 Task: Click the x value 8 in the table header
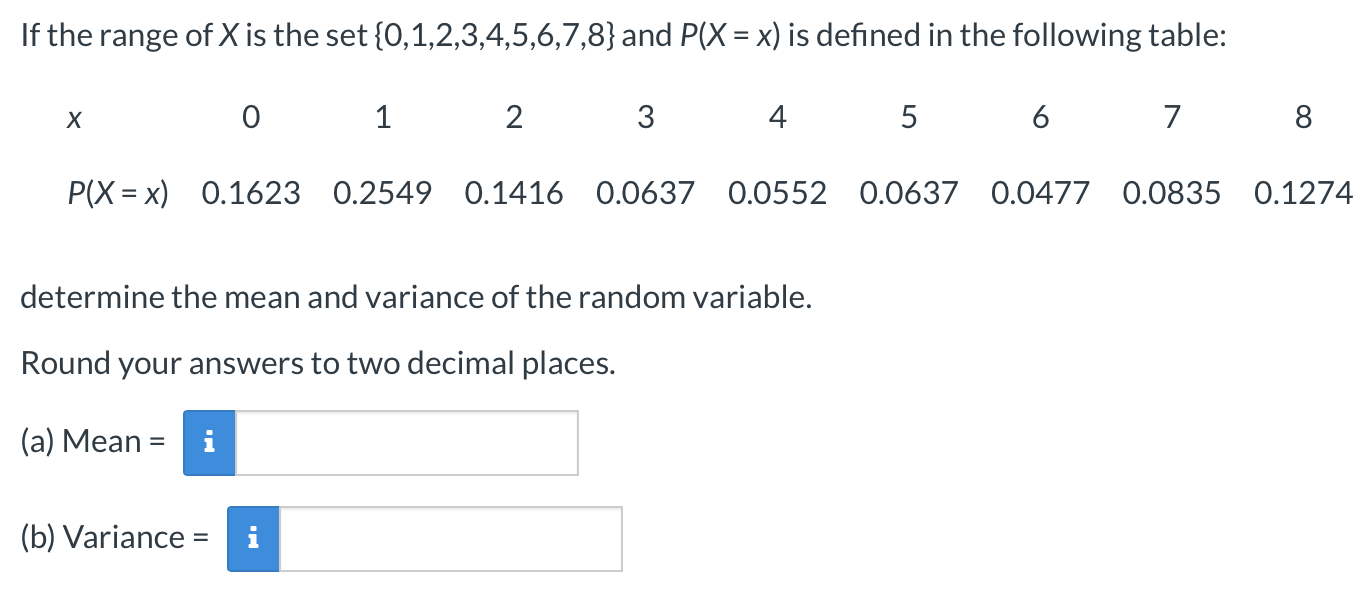coord(1302,117)
